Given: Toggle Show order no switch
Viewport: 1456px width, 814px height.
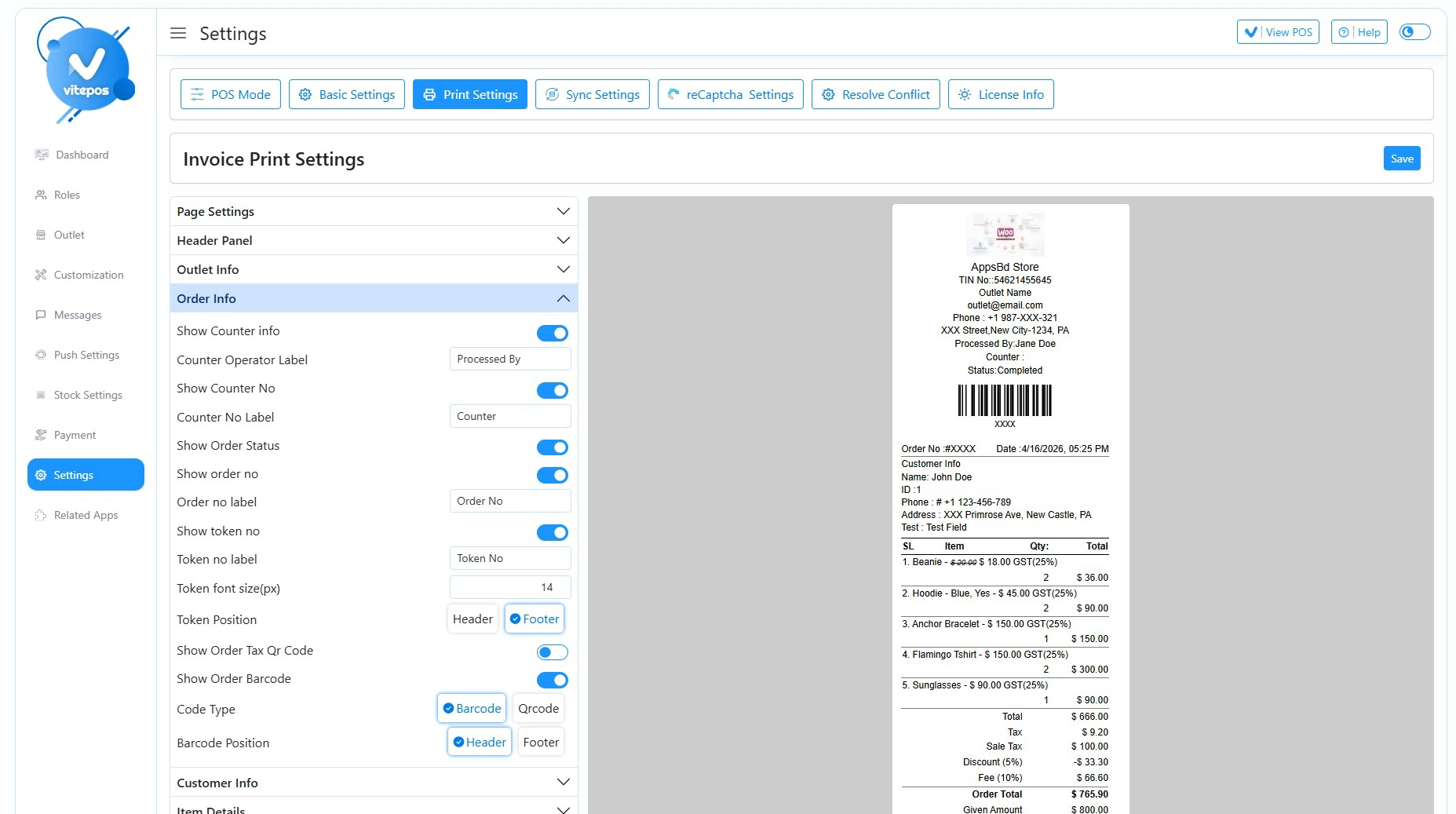Looking at the screenshot, I should click(x=553, y=475).
